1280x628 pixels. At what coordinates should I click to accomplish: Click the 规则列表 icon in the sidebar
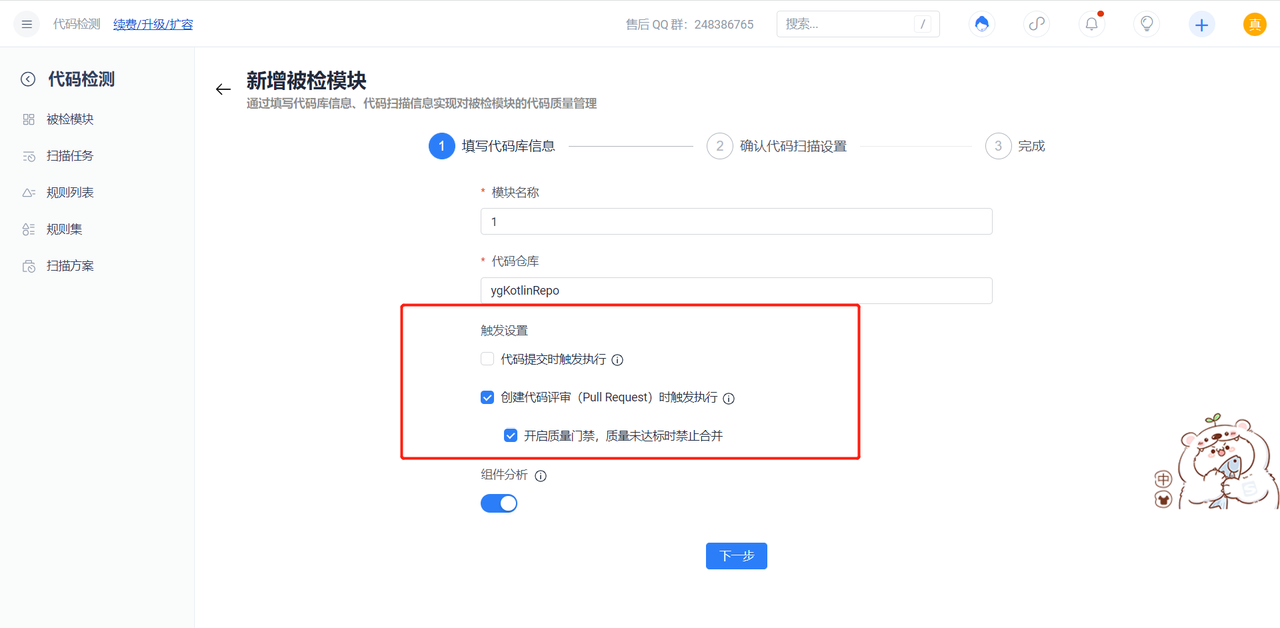[29, 193]
